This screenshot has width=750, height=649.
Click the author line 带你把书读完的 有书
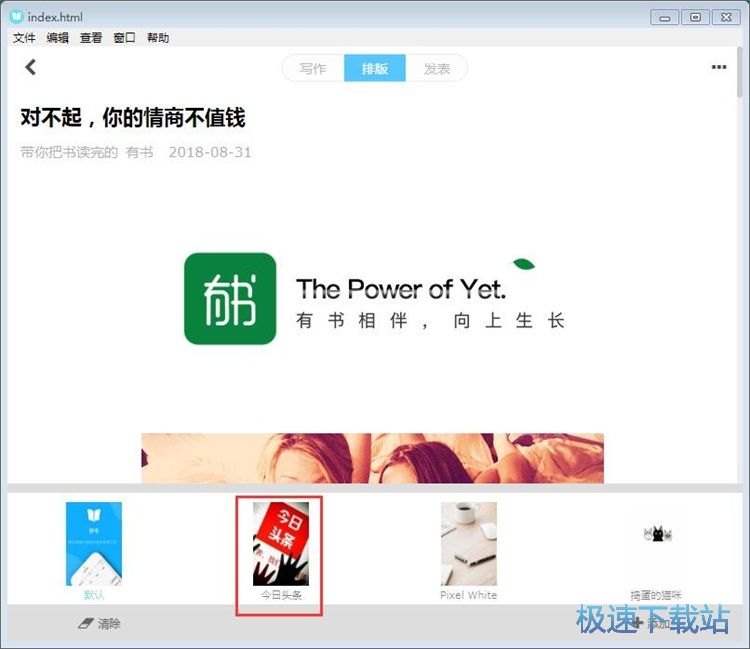[87, 152]
